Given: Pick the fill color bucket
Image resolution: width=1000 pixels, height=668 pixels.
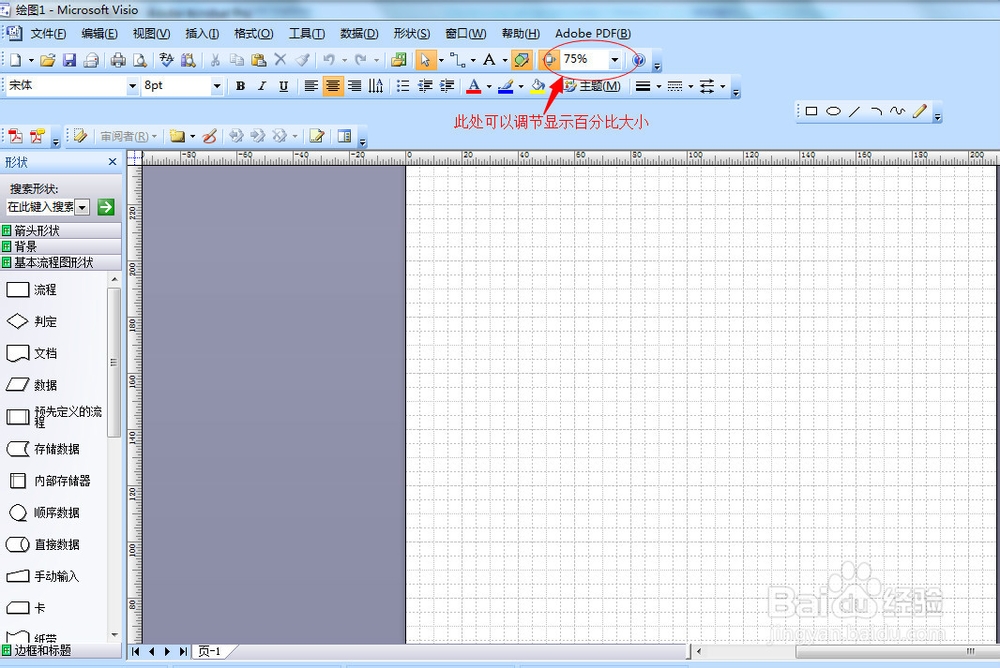Looking at the screenshot, I should pos(538,86).
